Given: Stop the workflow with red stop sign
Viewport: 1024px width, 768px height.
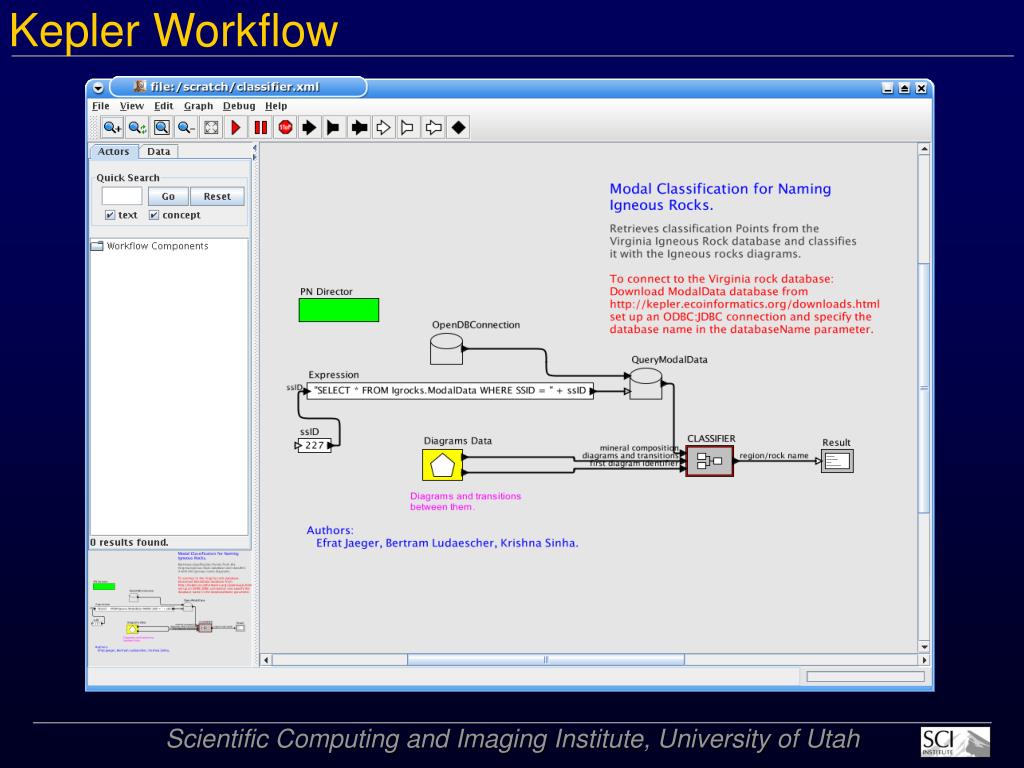Looking at the screenshot, I should point(285,127).
